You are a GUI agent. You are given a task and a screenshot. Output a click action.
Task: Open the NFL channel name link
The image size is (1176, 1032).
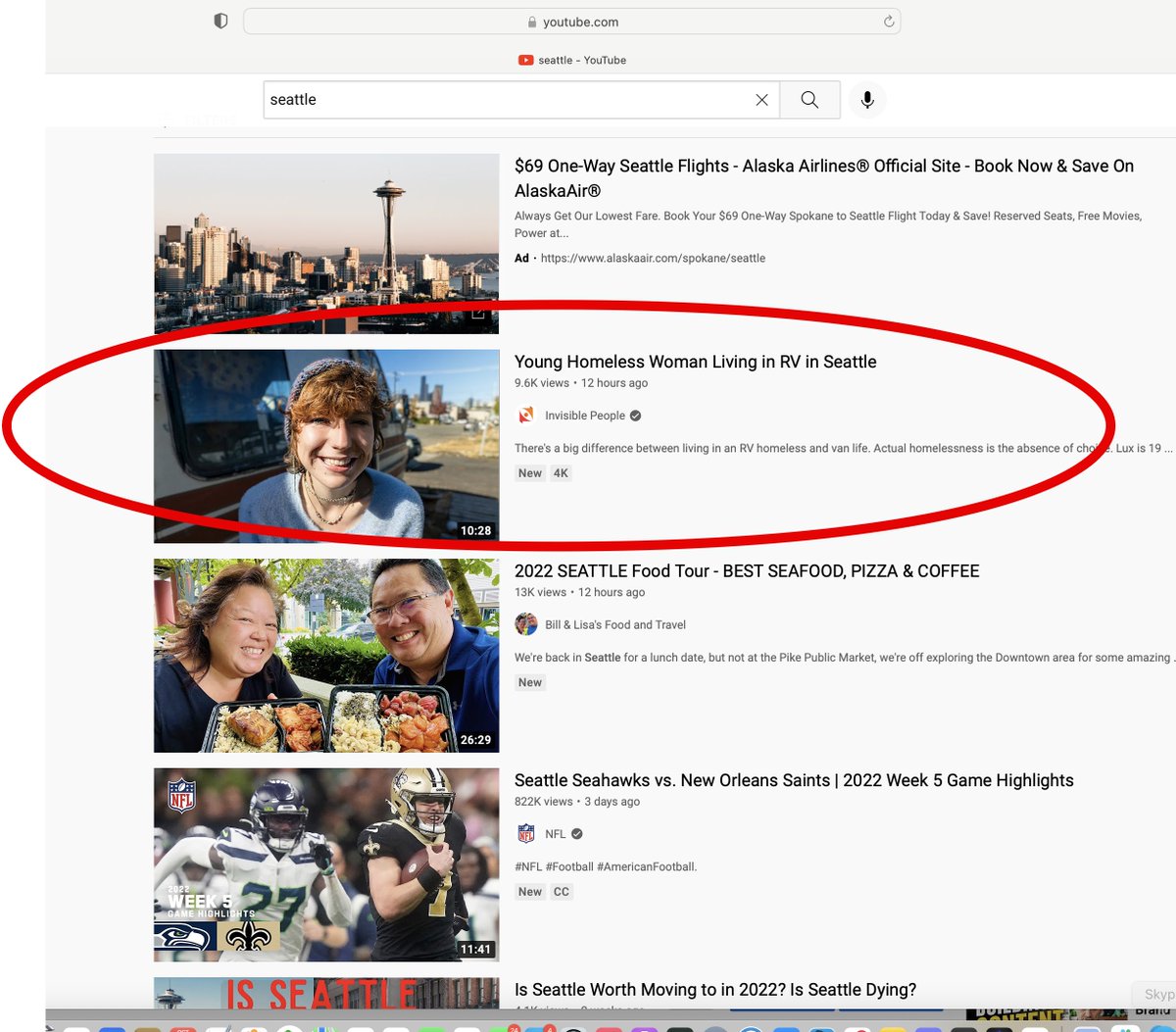point(556,834)
